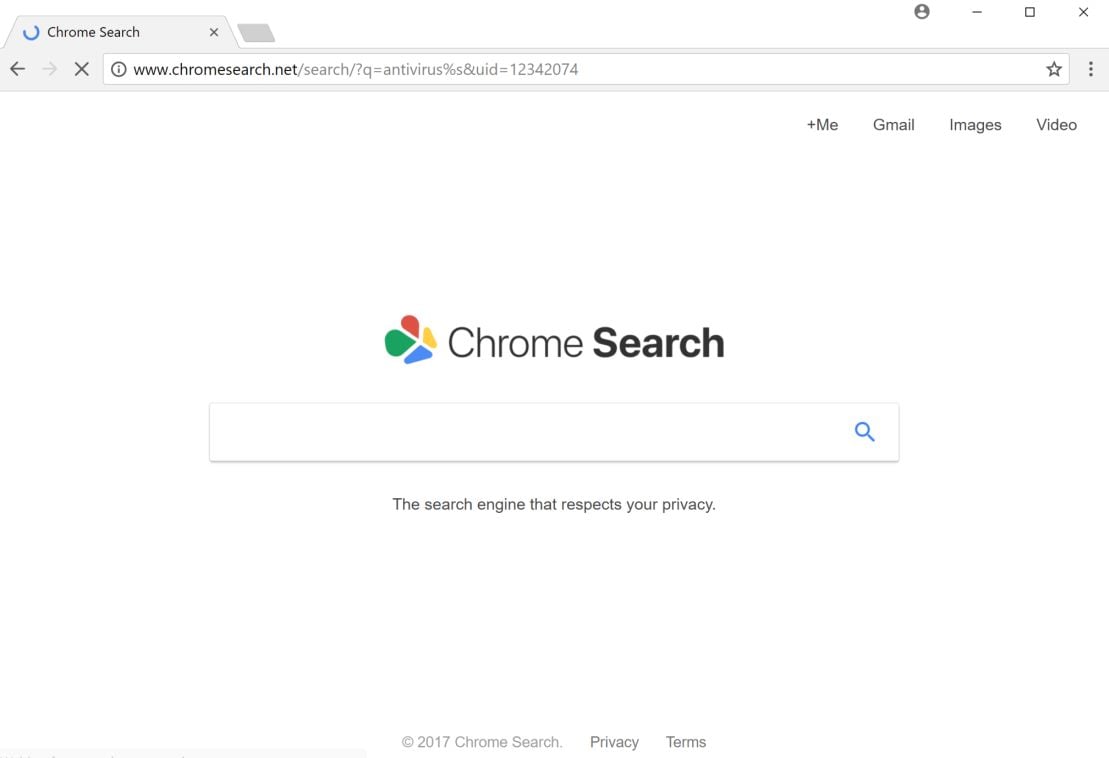1109x758 pixels.
Task: Open the +Me link
Action: (822, 125)
